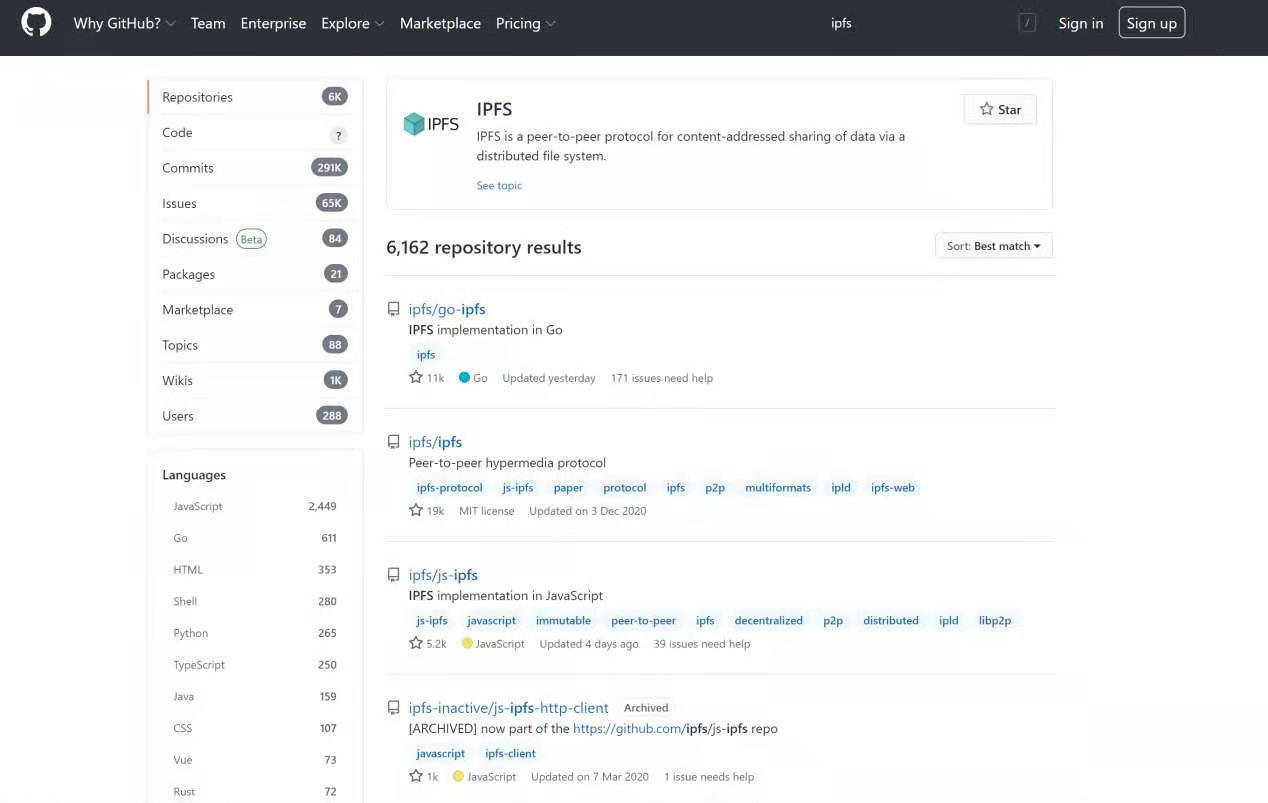Open the ipfs/js-ipfs repository
This screenshot has width=1268, height=803.
[x=443, y=575]
